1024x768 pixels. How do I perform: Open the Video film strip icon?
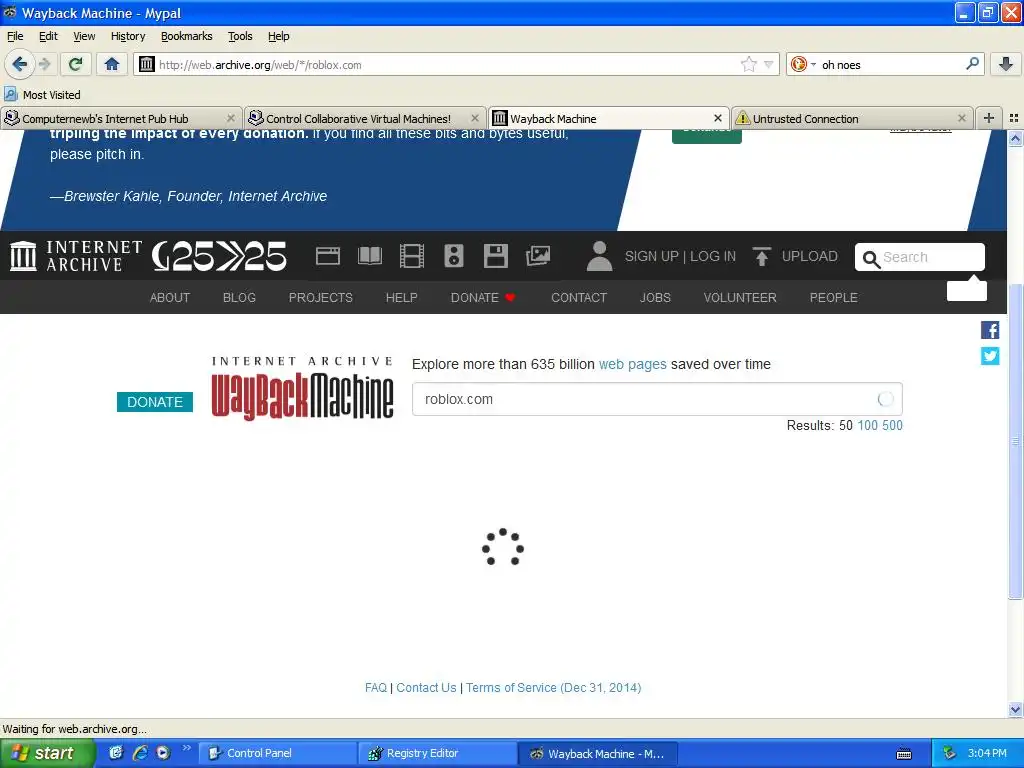click(x=411, y=255)
